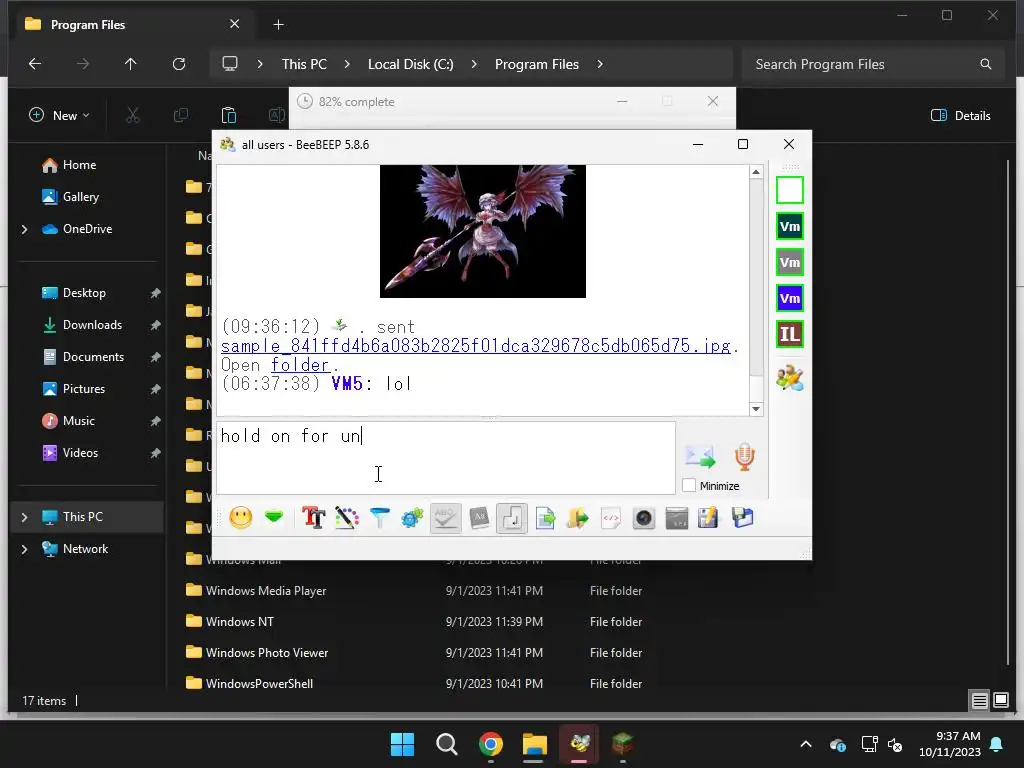This screenshot has width=1024, height=768.
Task: Toggle word completion dictionary icon
Action: point(479,519)
